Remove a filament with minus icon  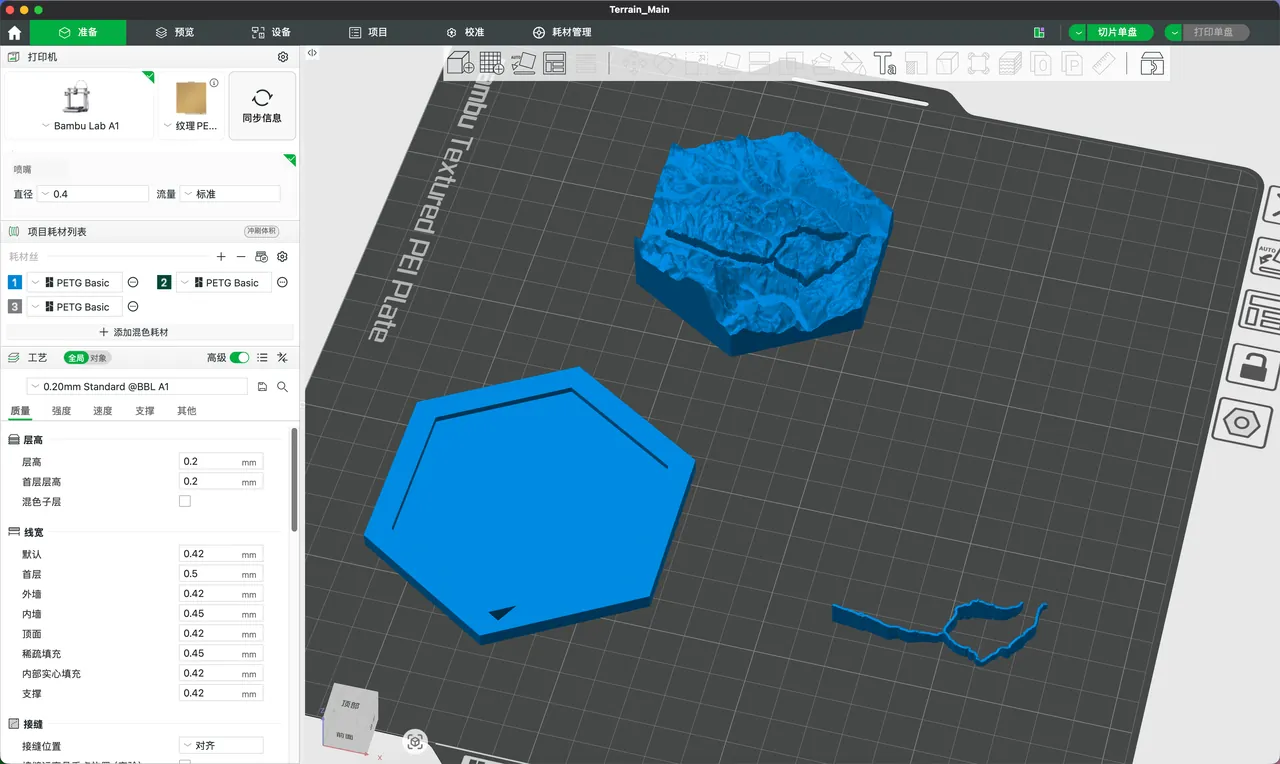tap(241, 257)
